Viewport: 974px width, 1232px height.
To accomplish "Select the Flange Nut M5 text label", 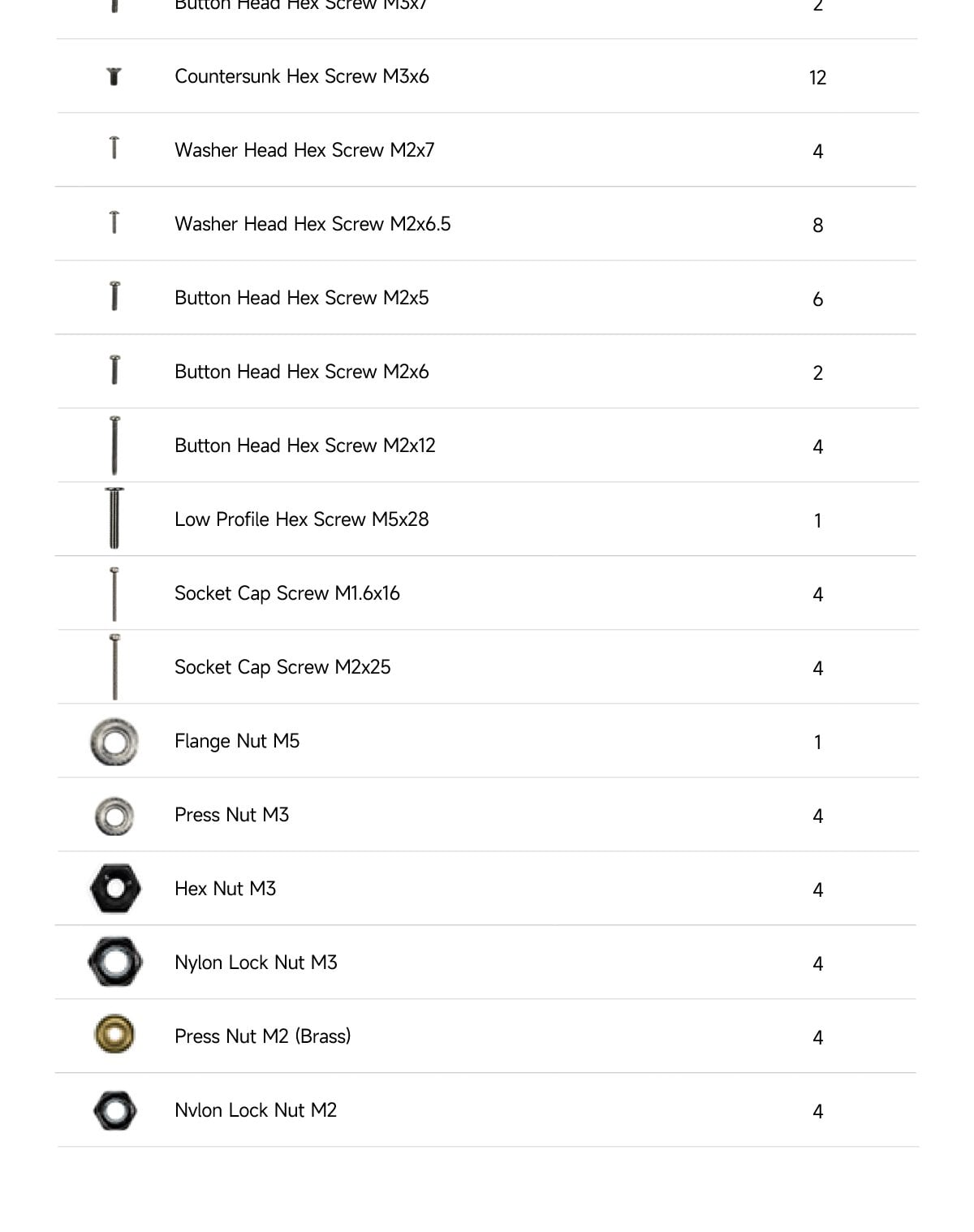I will tap(237, 741).
